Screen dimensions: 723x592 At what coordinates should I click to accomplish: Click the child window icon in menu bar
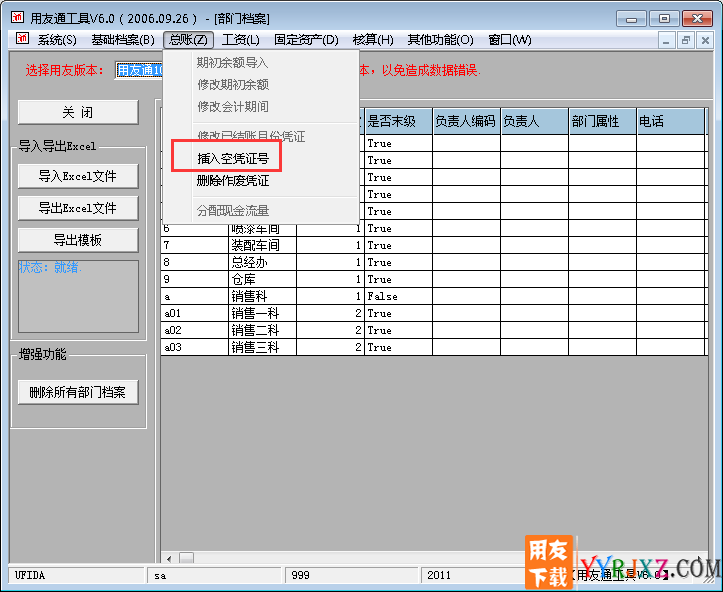23,39
